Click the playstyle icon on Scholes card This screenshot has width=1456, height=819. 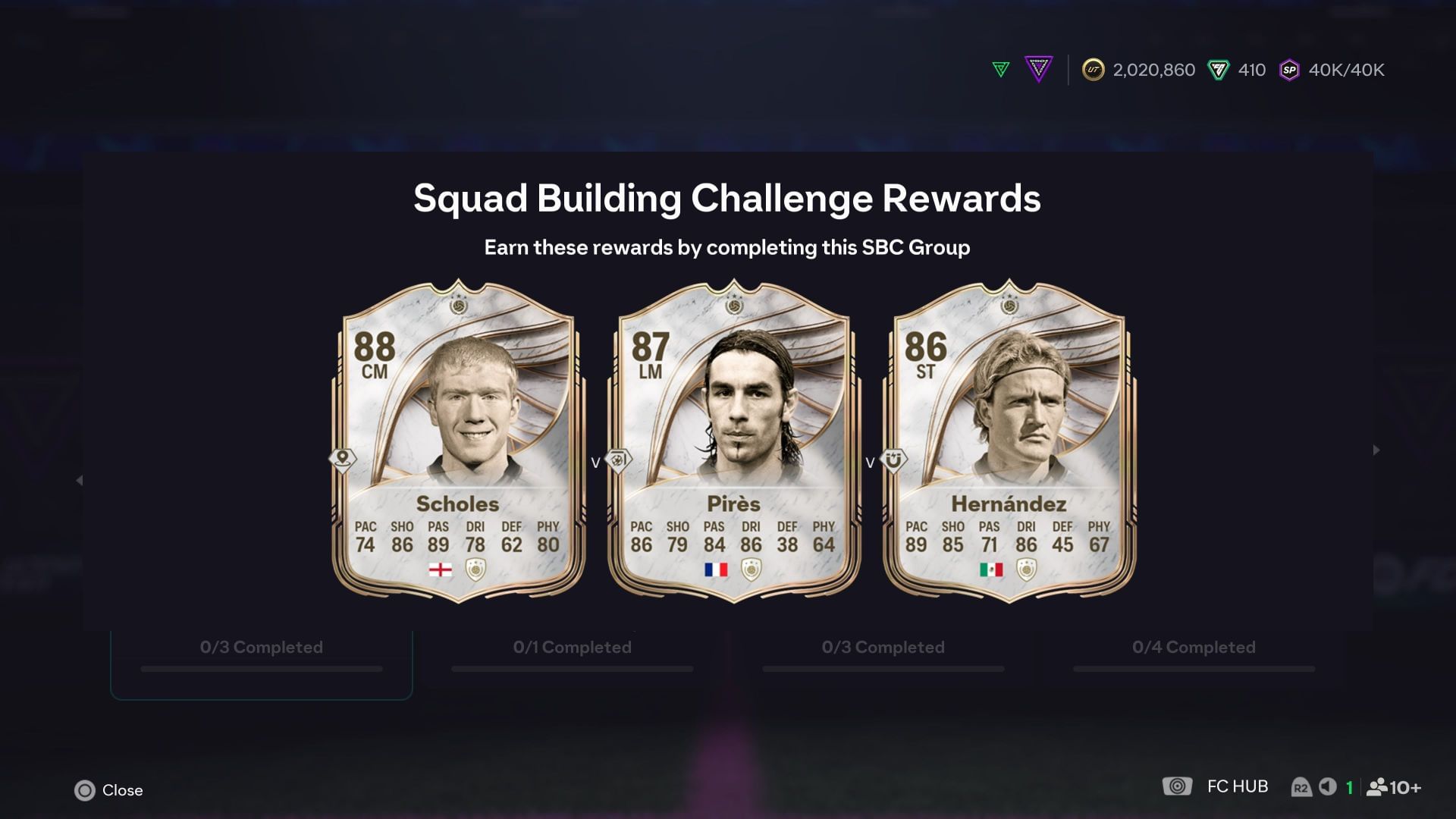343,460
